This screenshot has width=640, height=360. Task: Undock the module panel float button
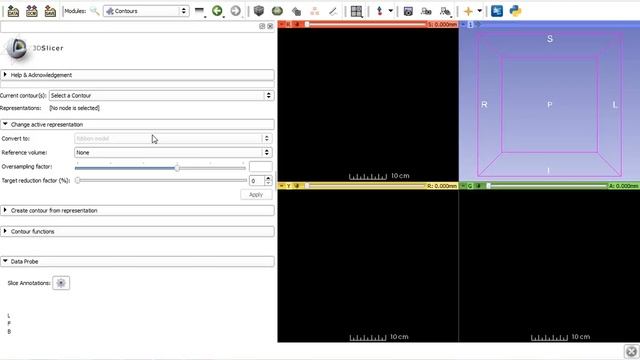tap(262, 26)
